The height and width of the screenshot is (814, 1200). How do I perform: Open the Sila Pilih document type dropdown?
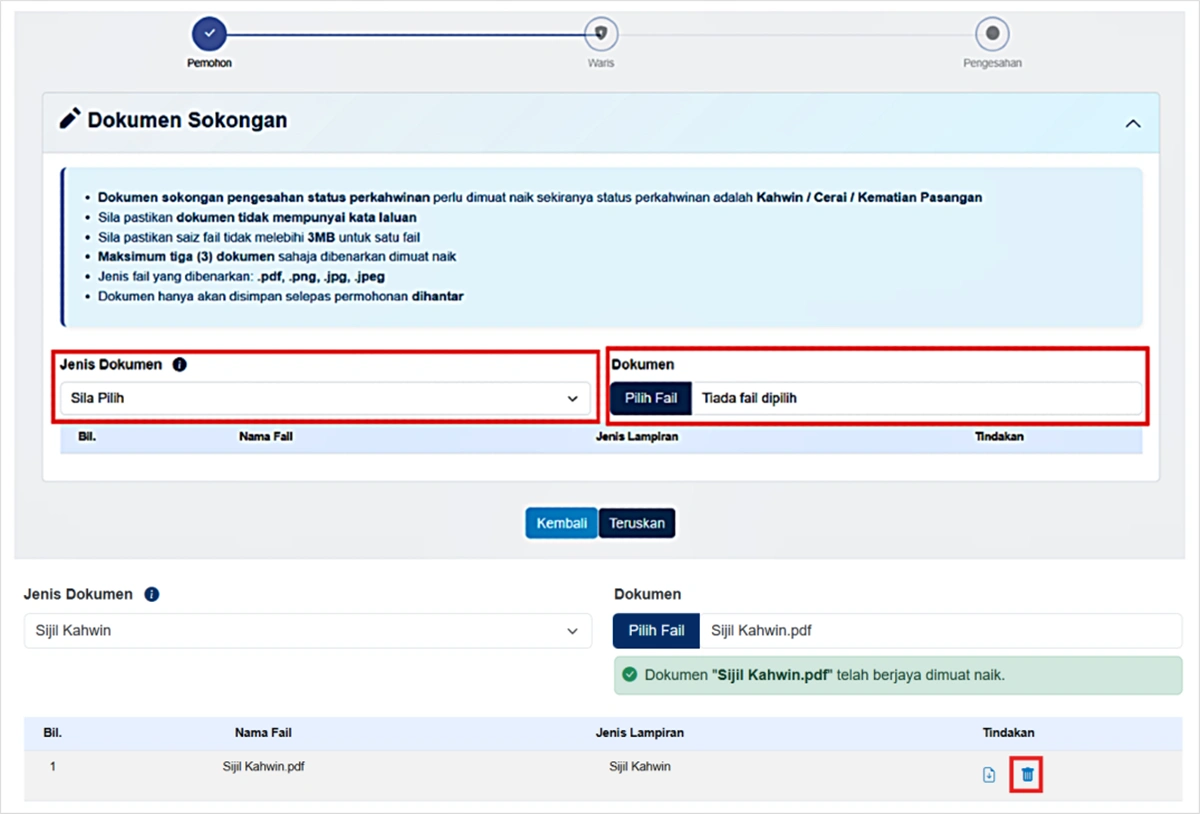(325, 398)
